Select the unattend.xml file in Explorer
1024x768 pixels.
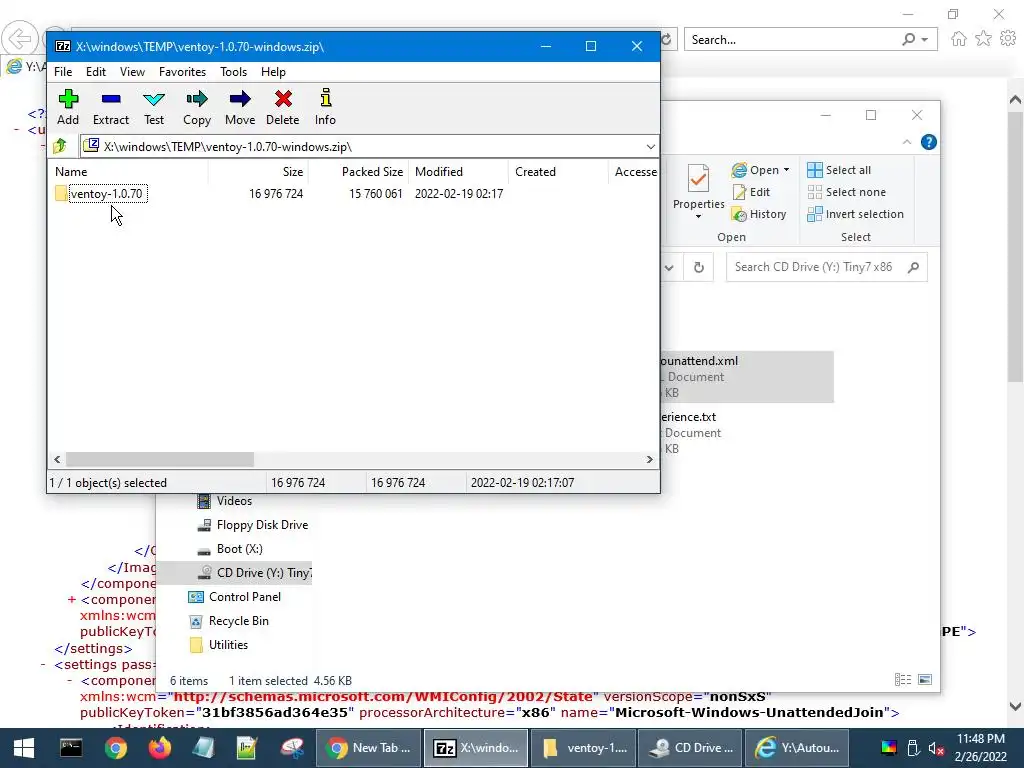pos(747,377)
